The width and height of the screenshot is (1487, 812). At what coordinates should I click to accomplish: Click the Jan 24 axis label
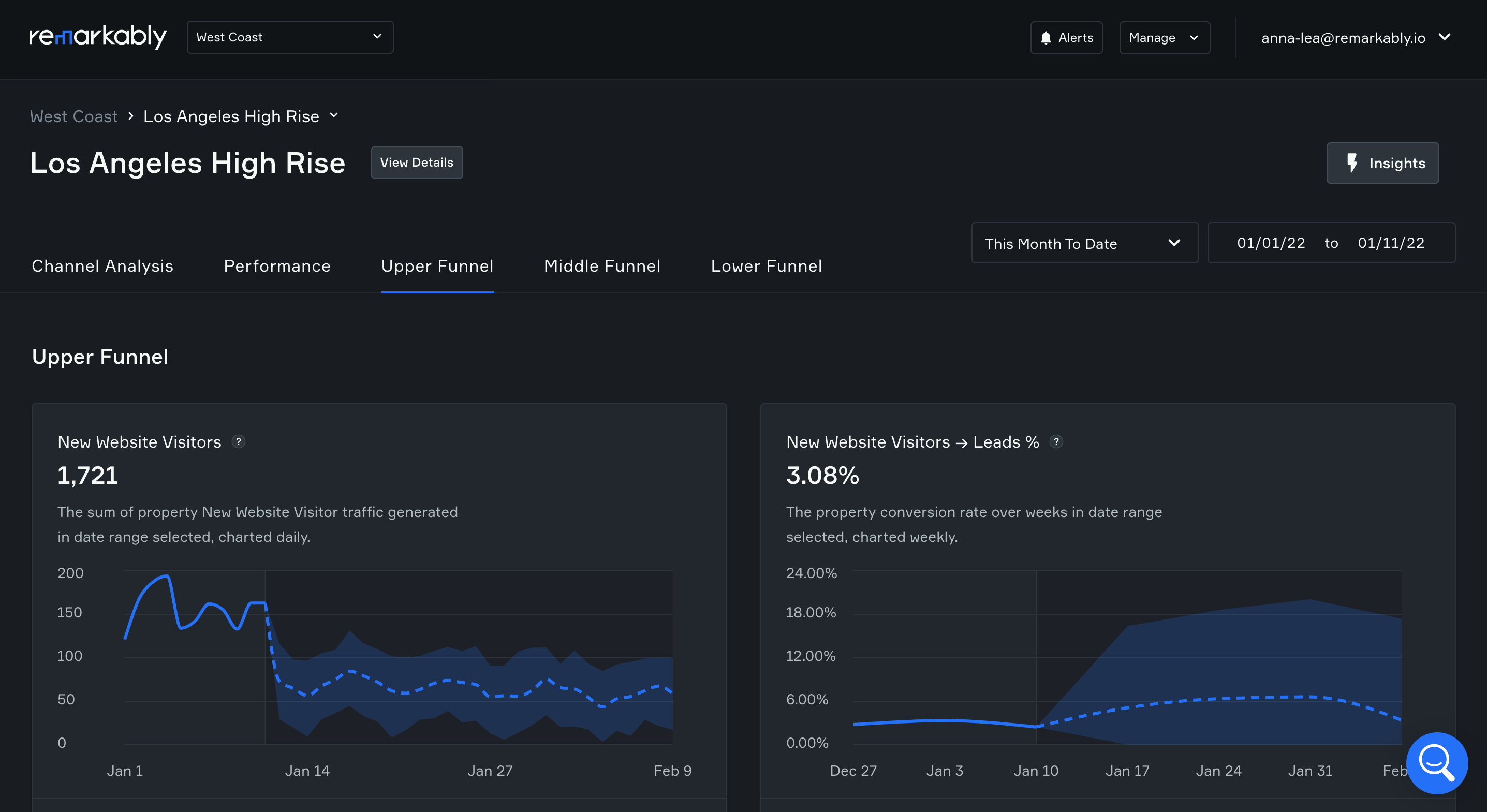click(1218, 771)
